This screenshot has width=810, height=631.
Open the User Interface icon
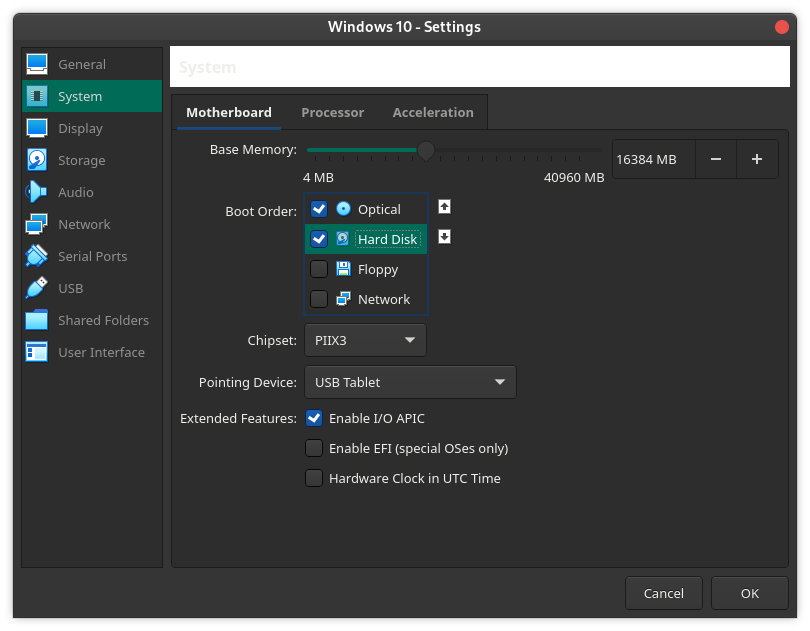[x=37, y=352]
